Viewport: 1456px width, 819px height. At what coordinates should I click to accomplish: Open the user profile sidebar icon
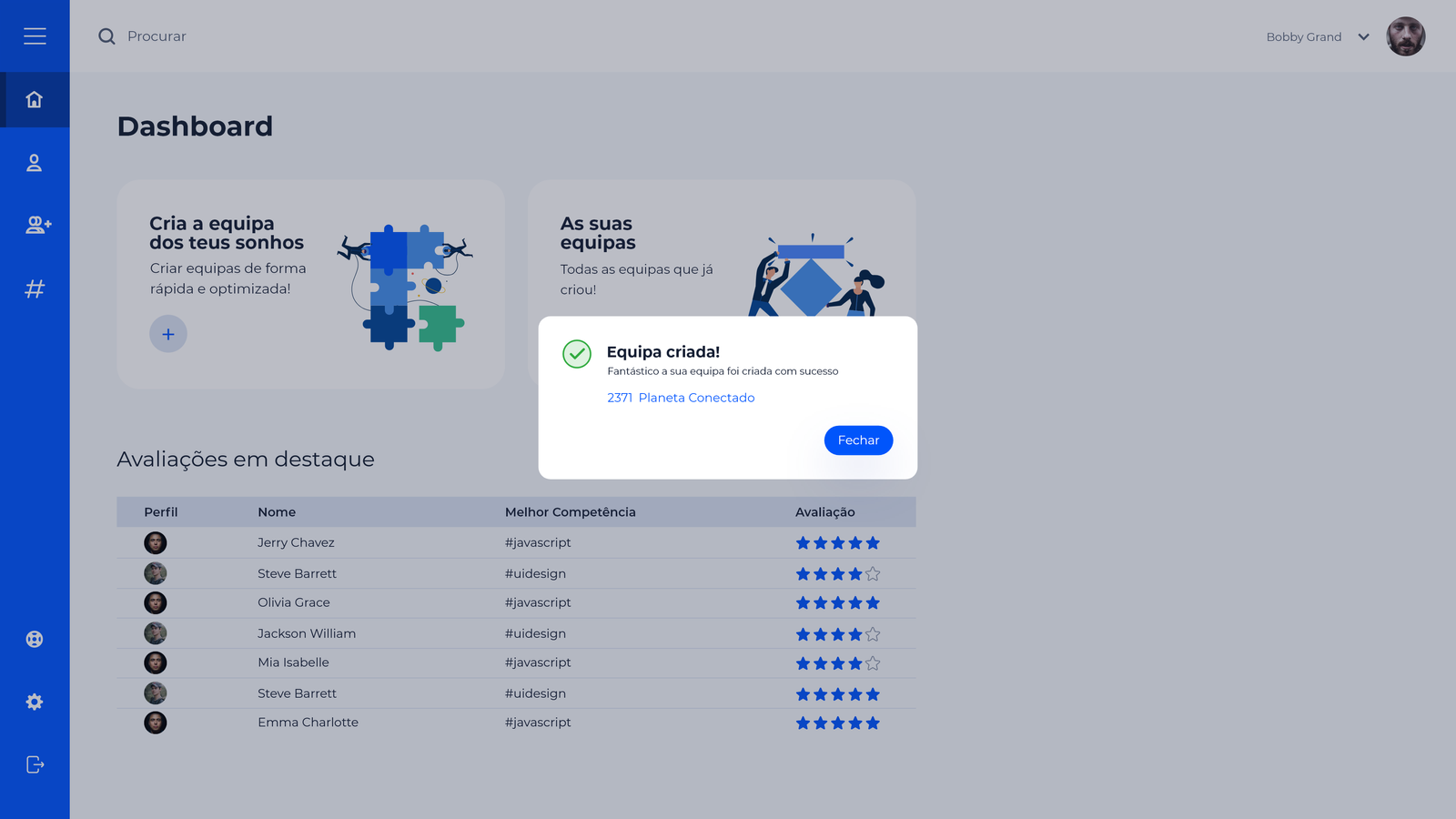click(x=35, y=163)
